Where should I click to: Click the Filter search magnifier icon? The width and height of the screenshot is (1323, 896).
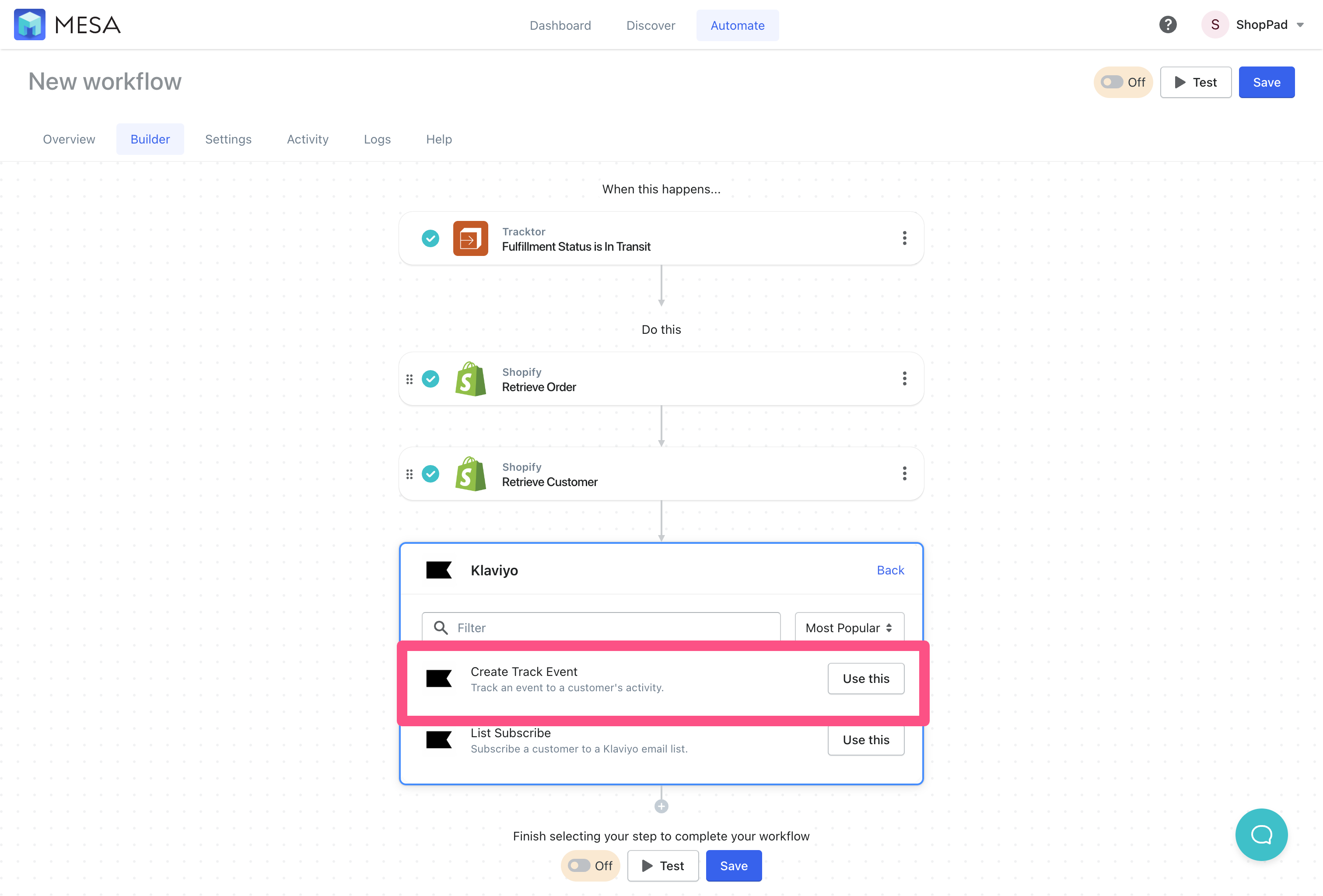tap(441, 628)
